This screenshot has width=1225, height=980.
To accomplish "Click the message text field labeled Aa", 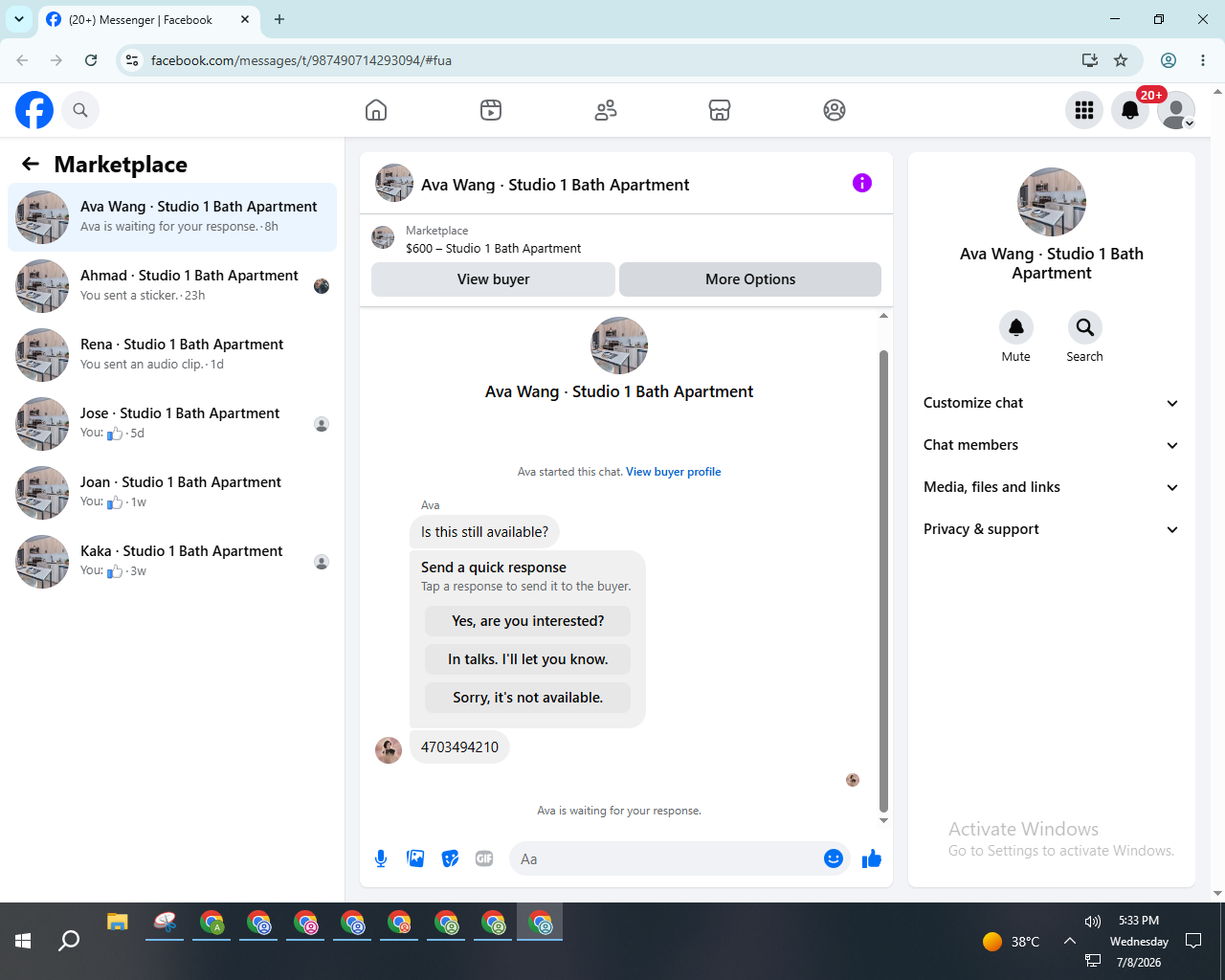I will click(x=668, y=858).
